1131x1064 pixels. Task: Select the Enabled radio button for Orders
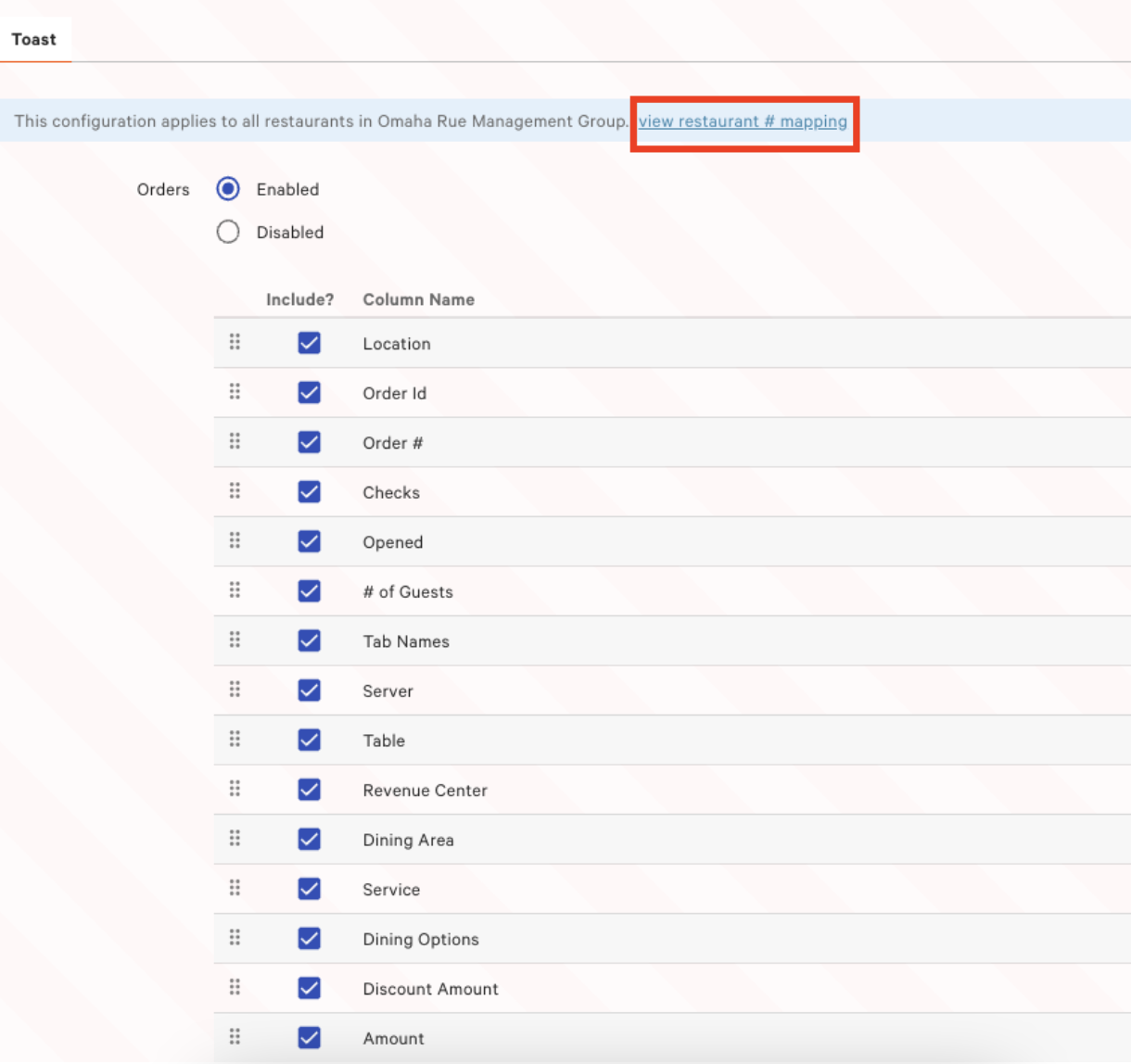228,189
